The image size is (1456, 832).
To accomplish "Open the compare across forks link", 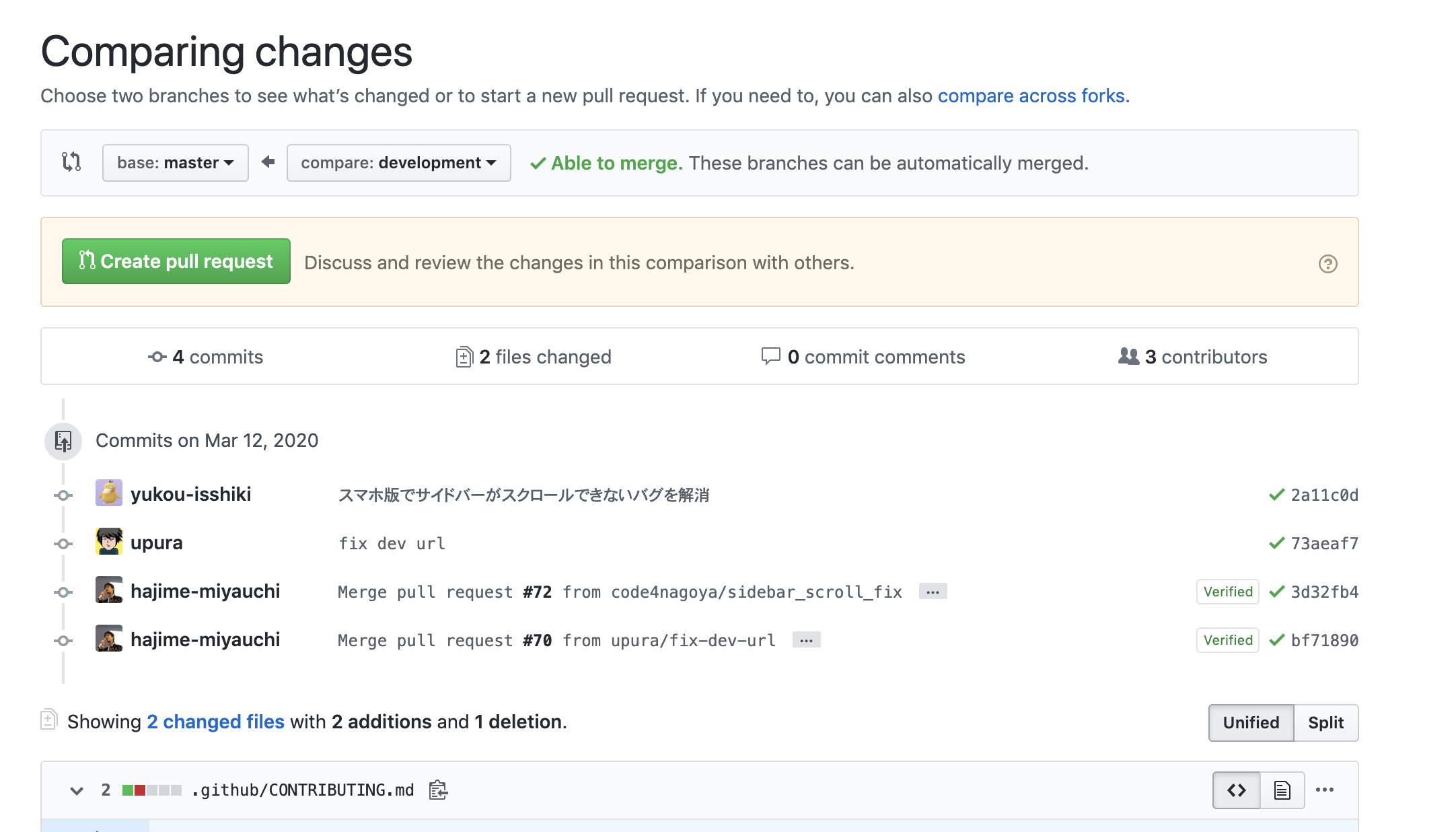I will (x=1031, y=96).
